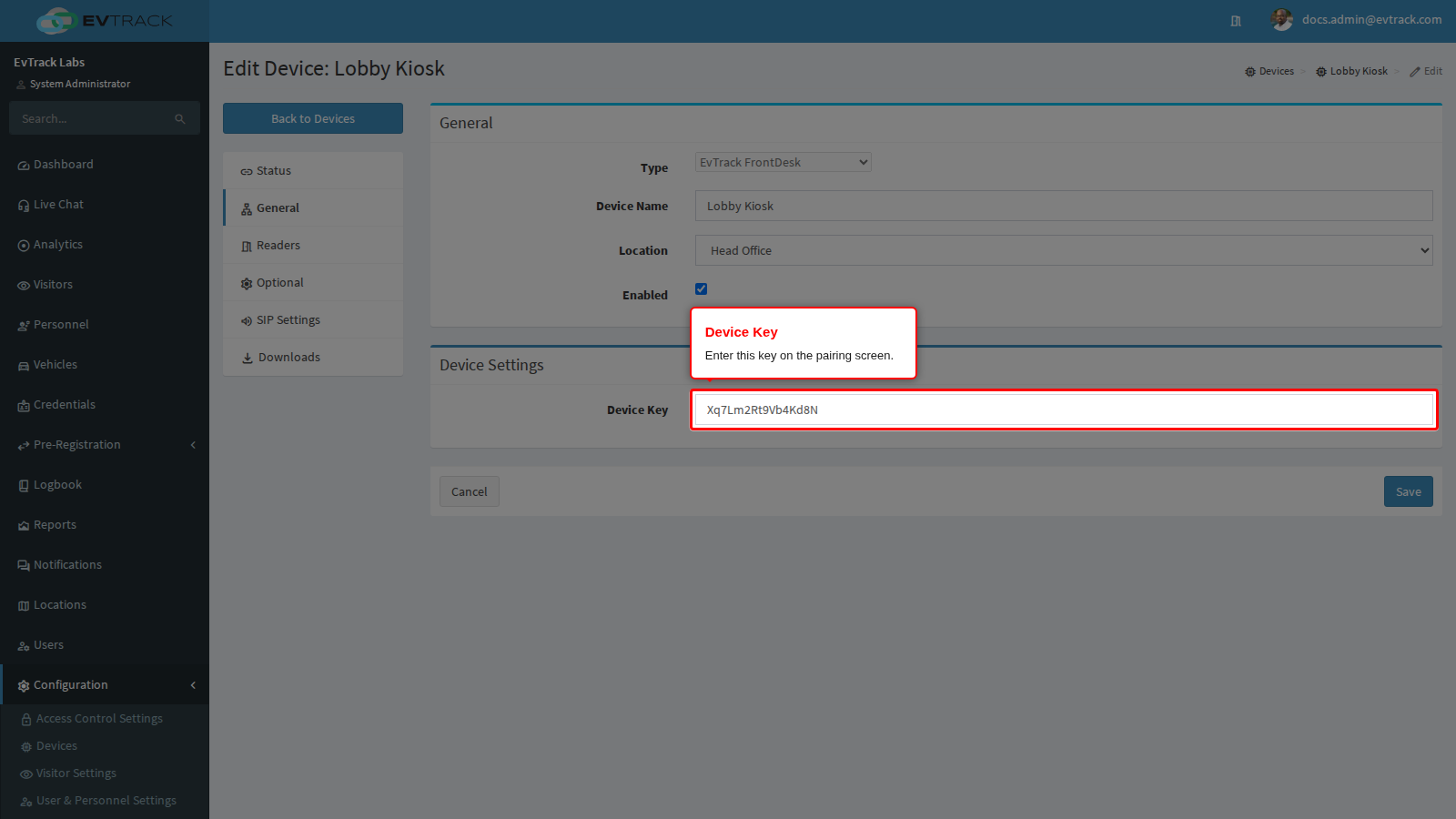Screen dimensions: 1456x819
Task: Click the Lobby Kiosk breadcrumb
Action: pyautogui.click(x=1351, y=71)
